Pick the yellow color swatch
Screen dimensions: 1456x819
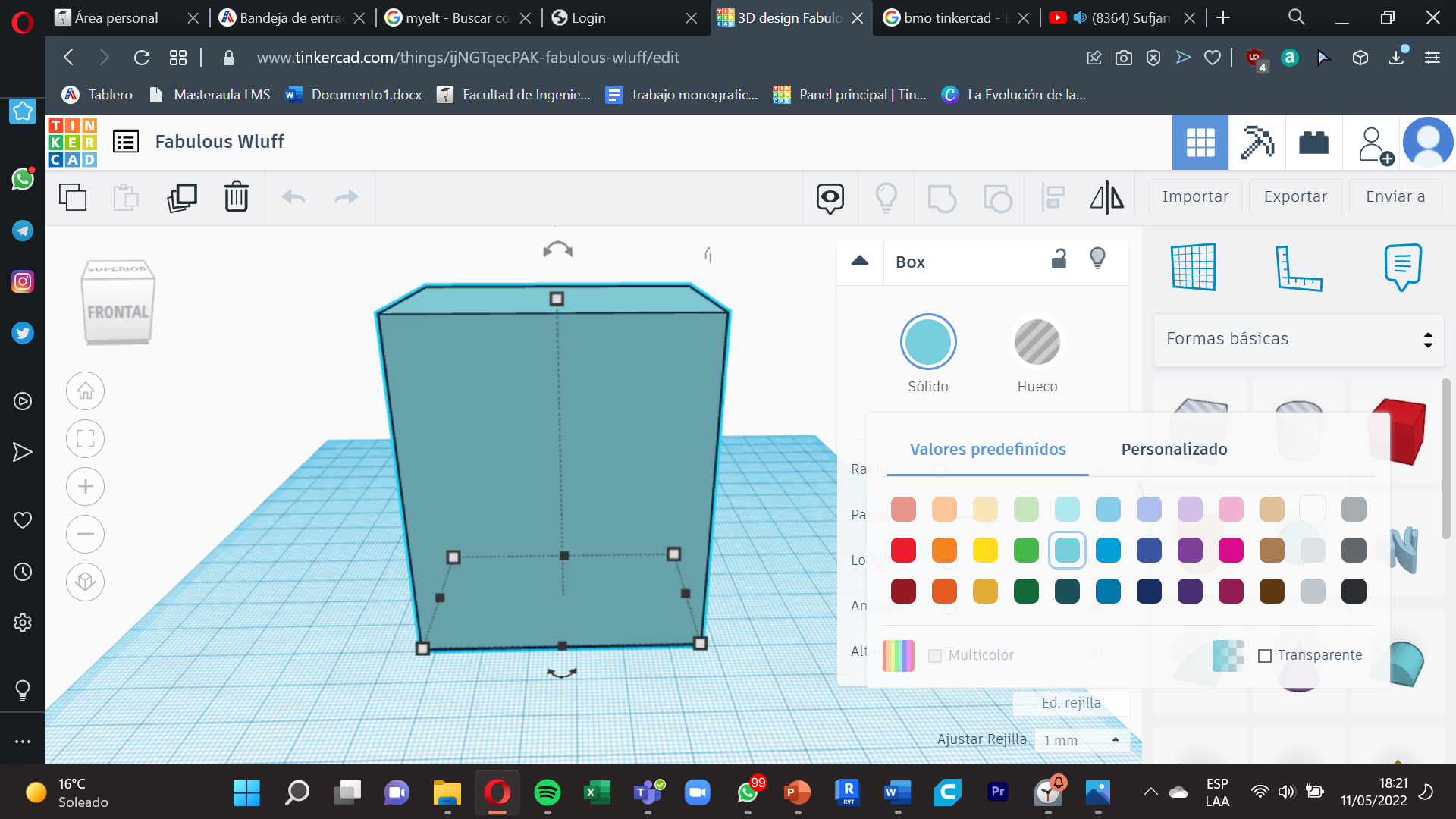coord(985,551)
